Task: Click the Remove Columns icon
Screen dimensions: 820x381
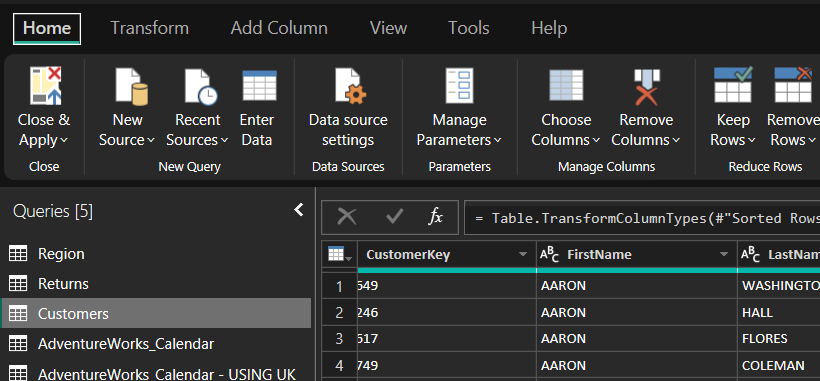Action: click(x=646, y=87)
